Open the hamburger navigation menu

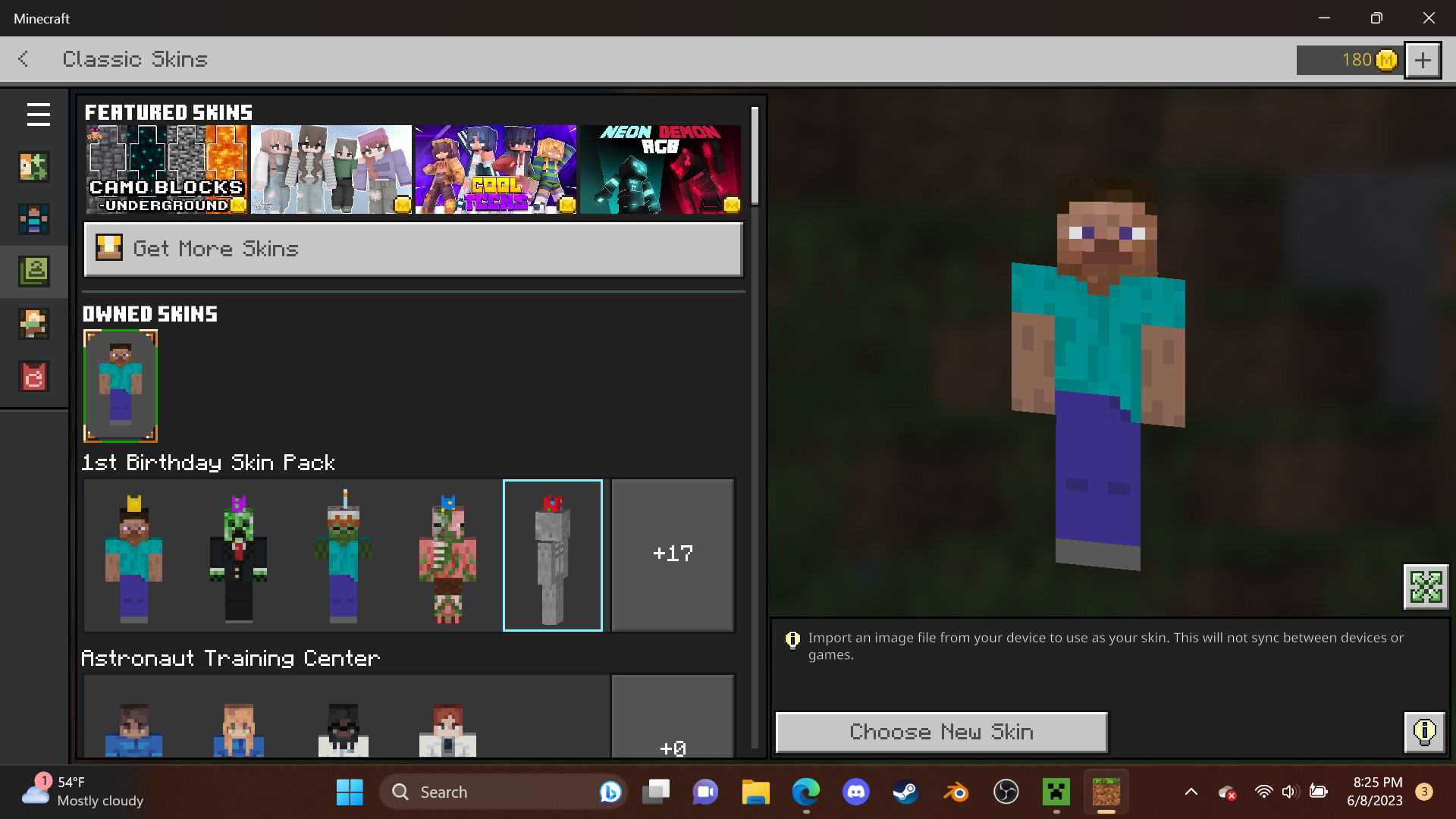click(x=37, y=115)
